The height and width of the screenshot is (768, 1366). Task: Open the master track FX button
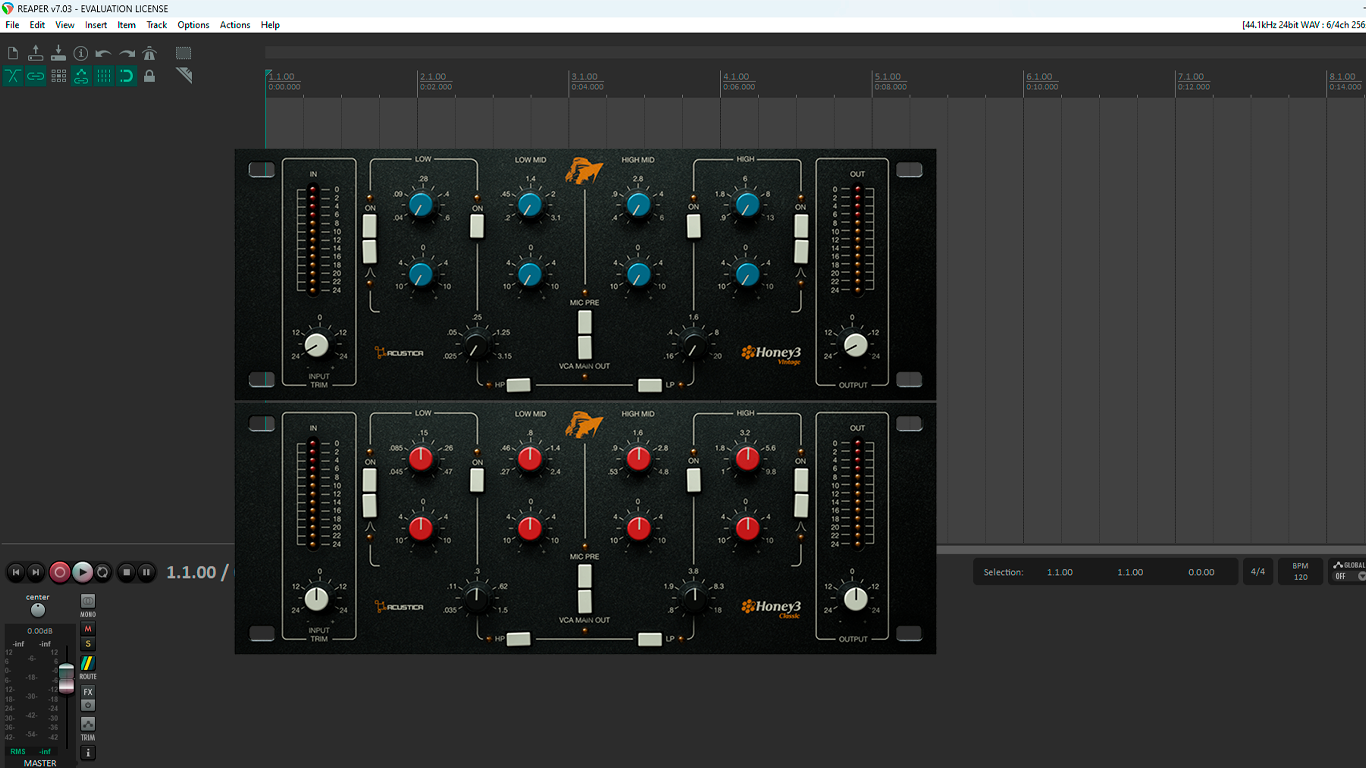pyautogui.click(x=88, y=692)
